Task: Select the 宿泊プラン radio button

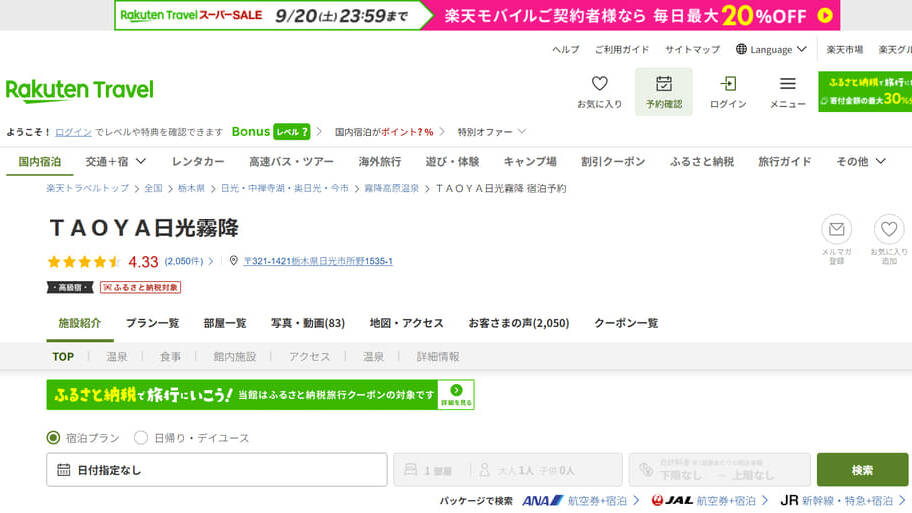Action: click(53, 437)
